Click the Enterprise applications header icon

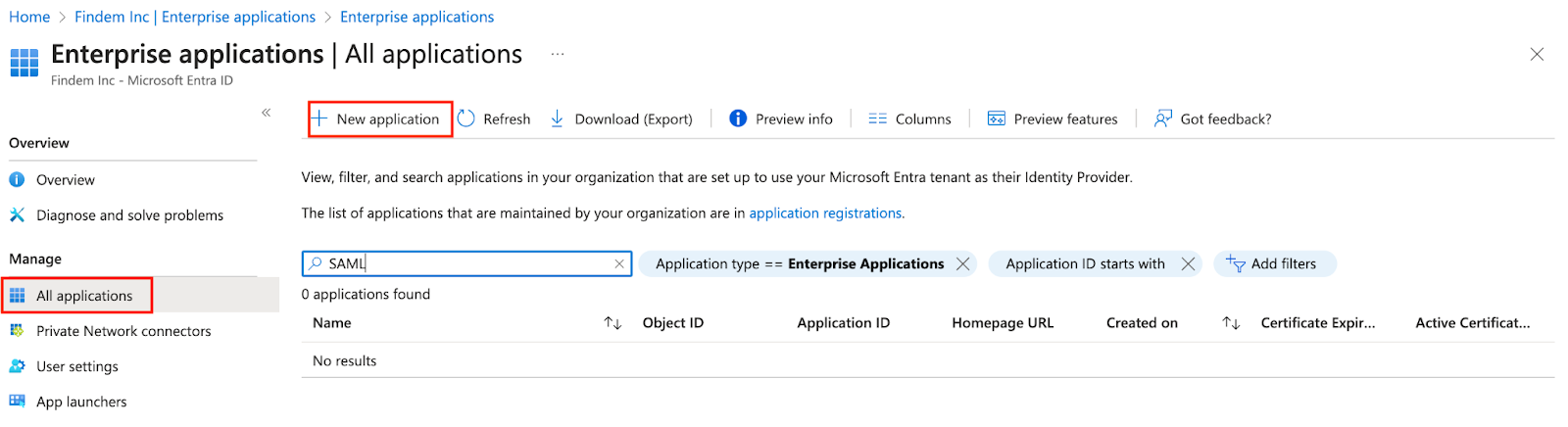point(24,62)
